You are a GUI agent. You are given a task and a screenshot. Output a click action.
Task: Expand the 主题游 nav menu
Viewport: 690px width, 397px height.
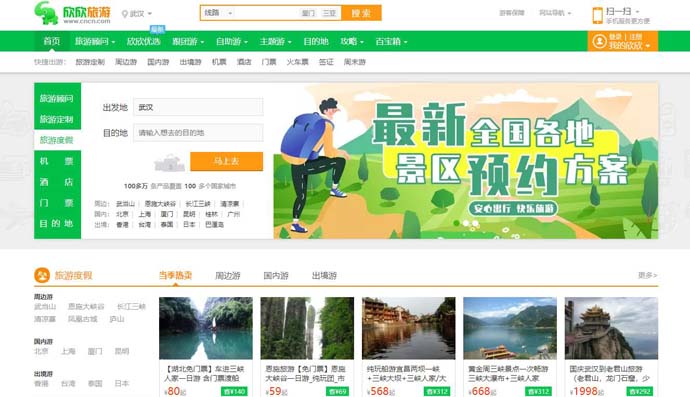click(275, 41)
